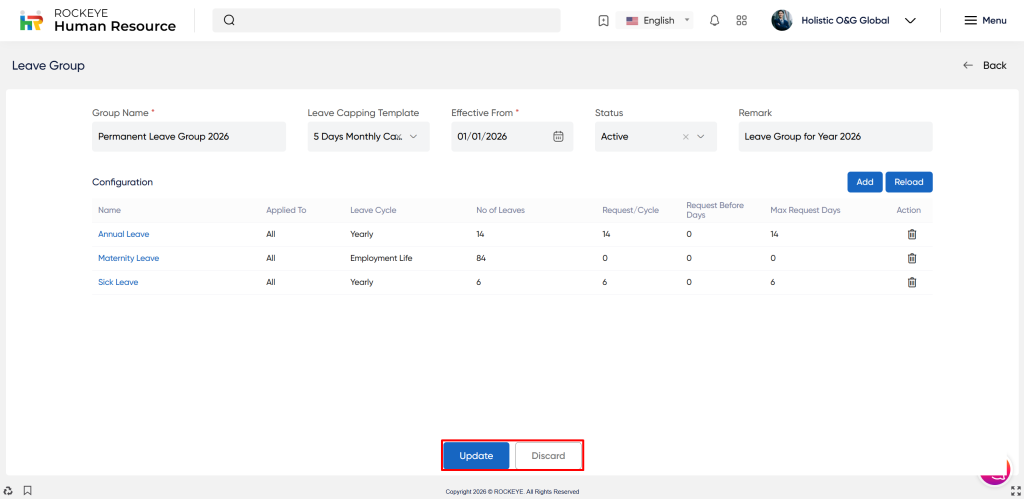The width and height of the screenshot is (1024, 499).
Task: Open the English language selector
Action: pos(657,20)
